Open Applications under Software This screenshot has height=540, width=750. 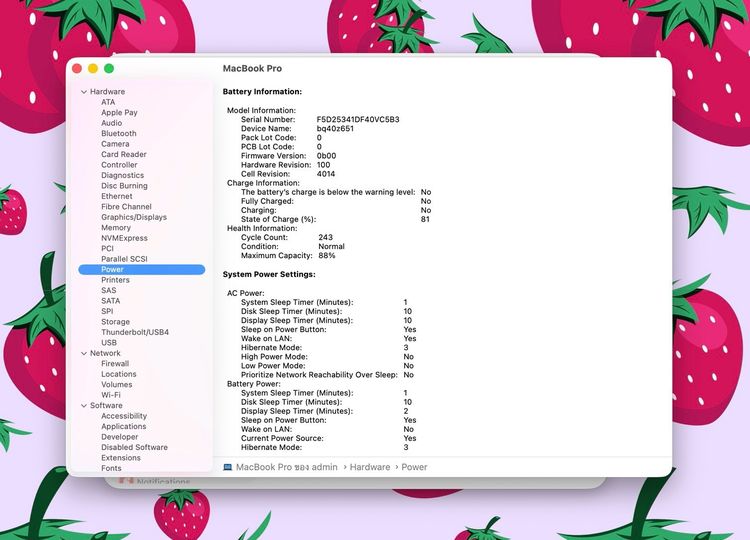124,427
